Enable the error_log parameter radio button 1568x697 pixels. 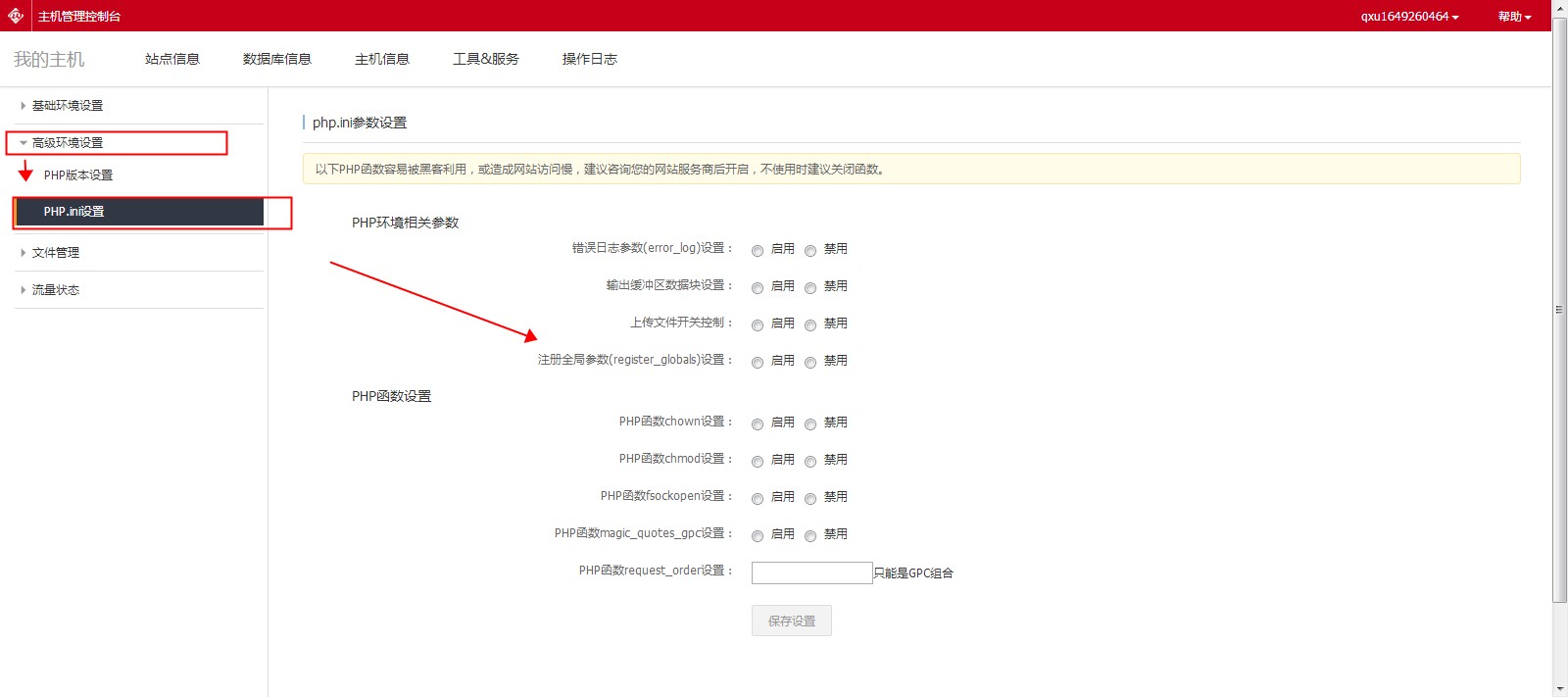point(758,251)
